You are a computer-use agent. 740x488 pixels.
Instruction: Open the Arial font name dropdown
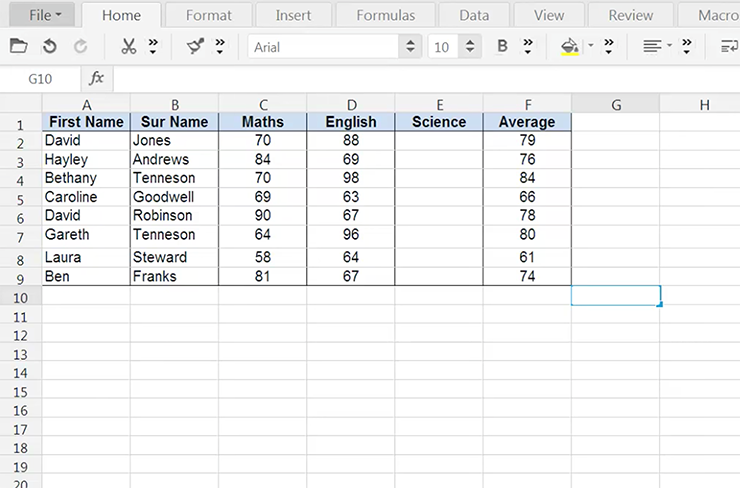(x=409, y=47)
